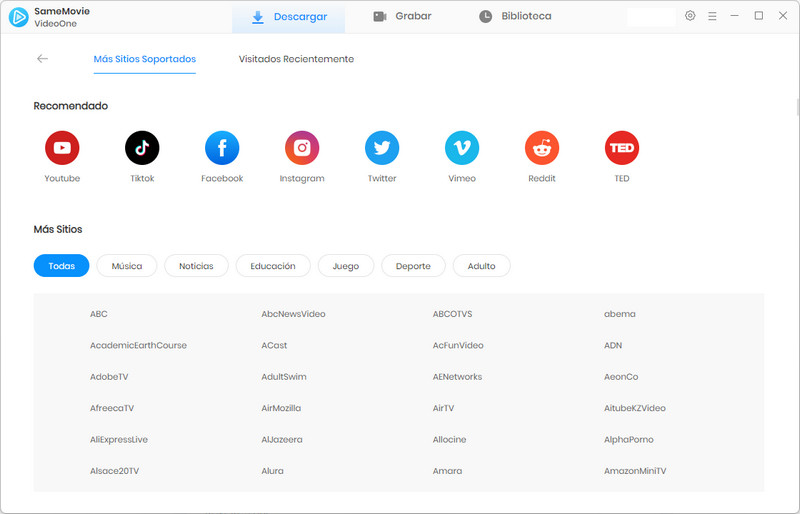Filter sites by Educación
The width and height of the screenshot is (800, 514).
pos(273,266)
